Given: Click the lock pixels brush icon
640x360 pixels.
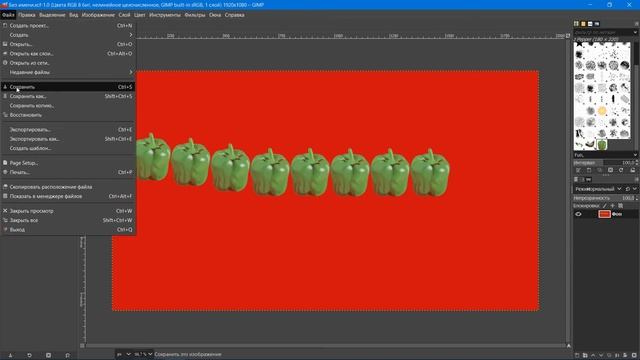Looking at the screenshot, I should (x=605, y=206).
